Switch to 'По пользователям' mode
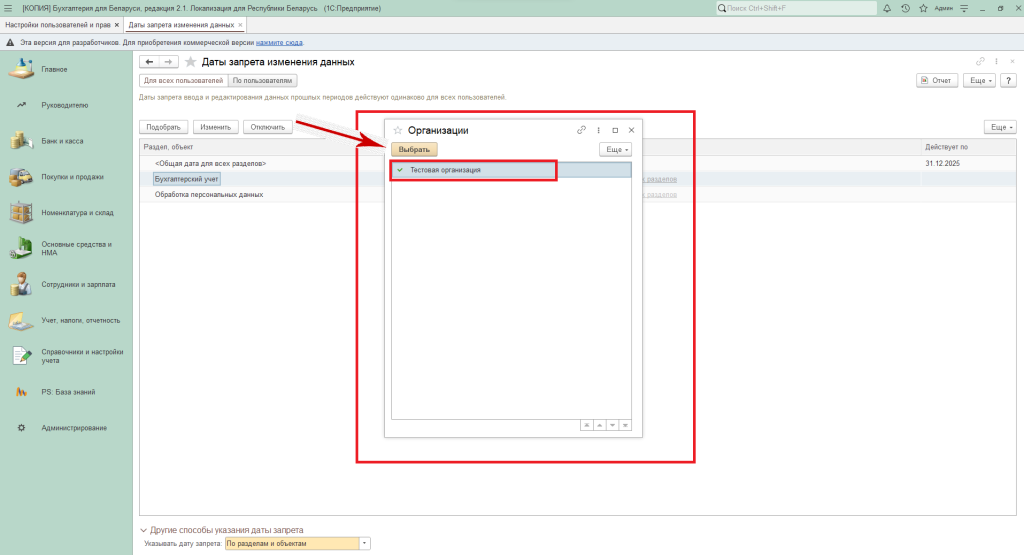The height and width of the screenshot is (555, 1024). pos(262,80)
